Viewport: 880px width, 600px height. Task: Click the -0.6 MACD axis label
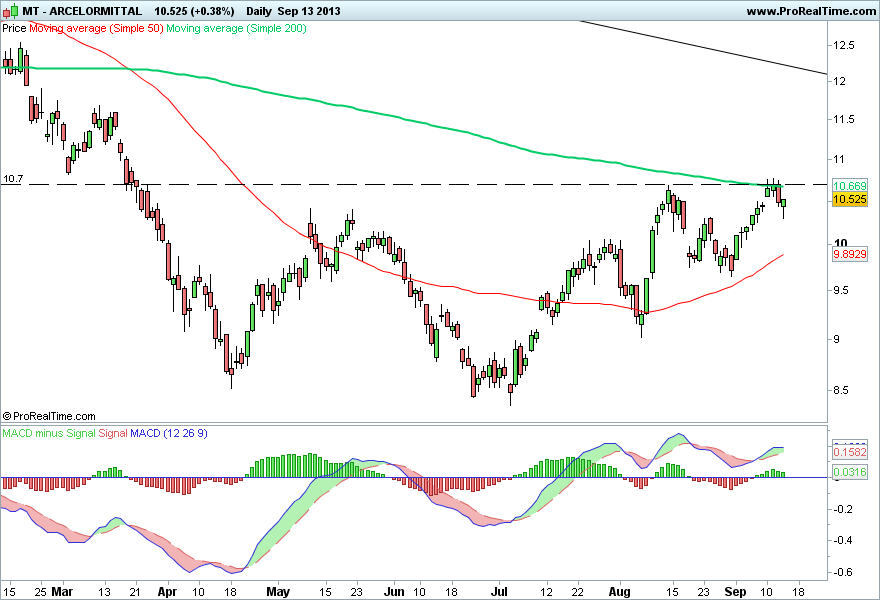pos(842,573)
